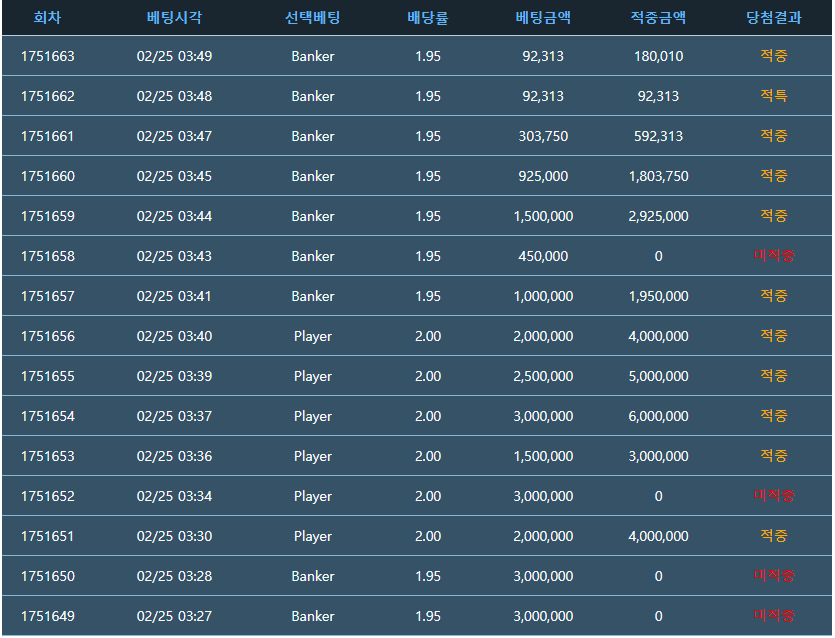Click bet time 02/25 03:40

click(x=174, y=336)
